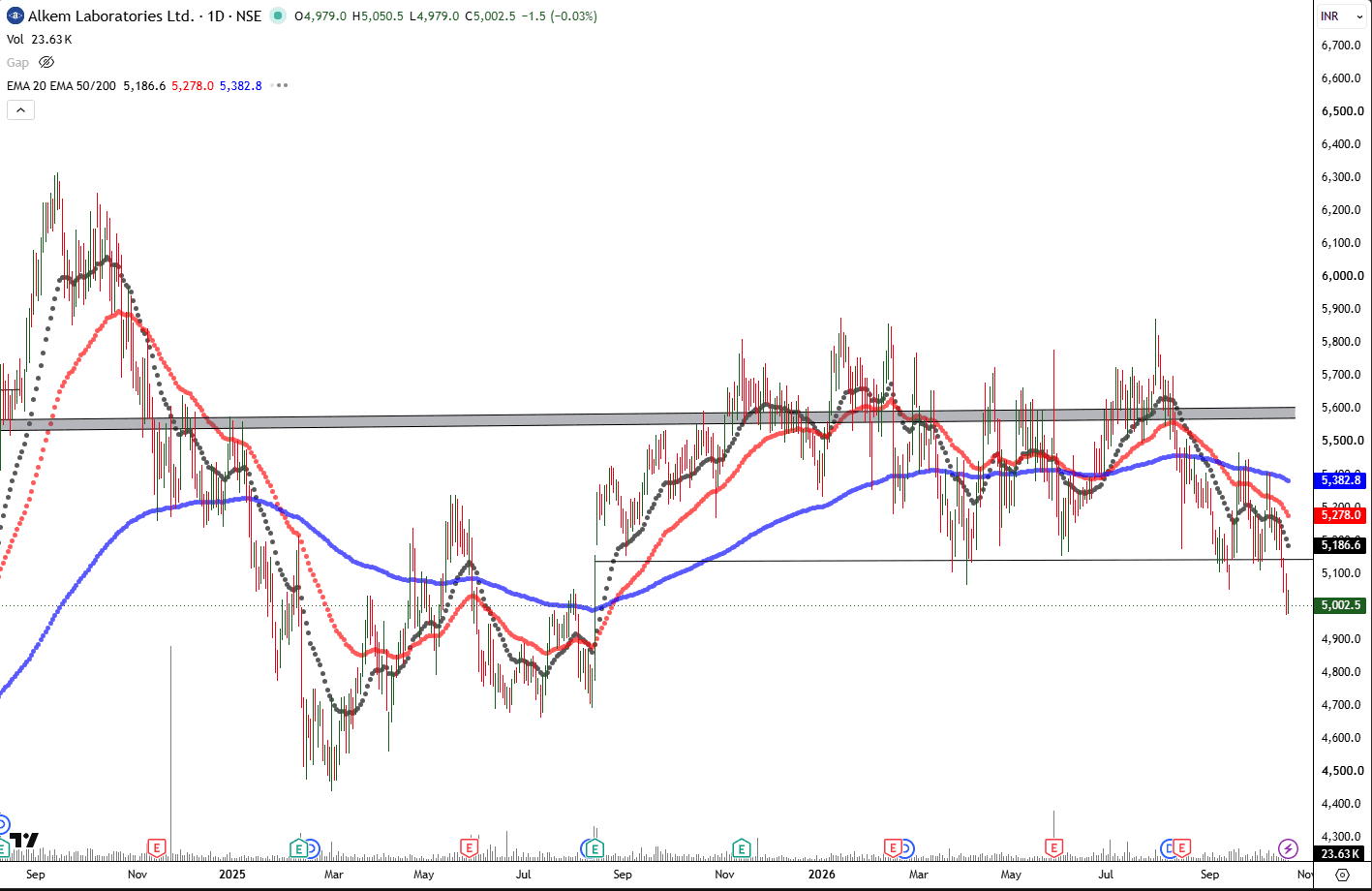1372x891 pixels.
Task: Click the blue dividend marker near February 2026
Action: tap(906, 848)
